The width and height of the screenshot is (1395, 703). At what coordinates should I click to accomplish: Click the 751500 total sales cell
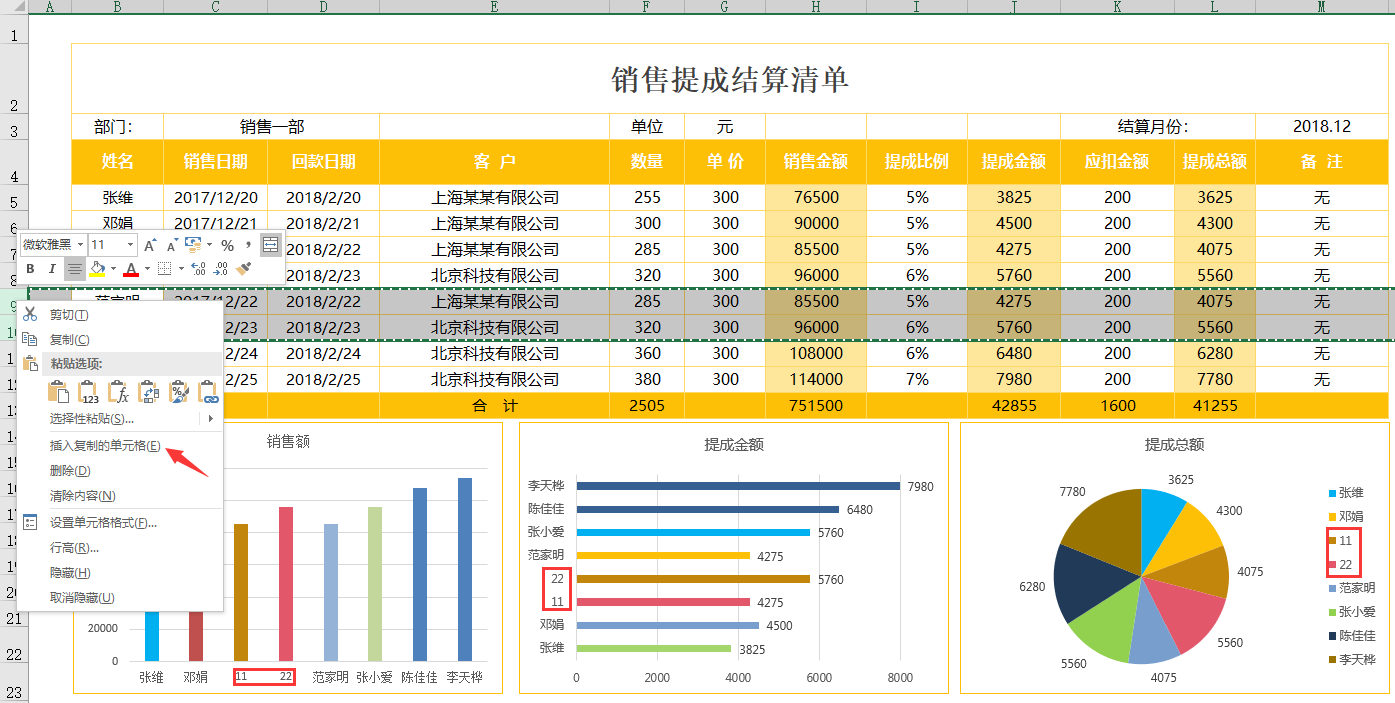(x=816, y=406)
